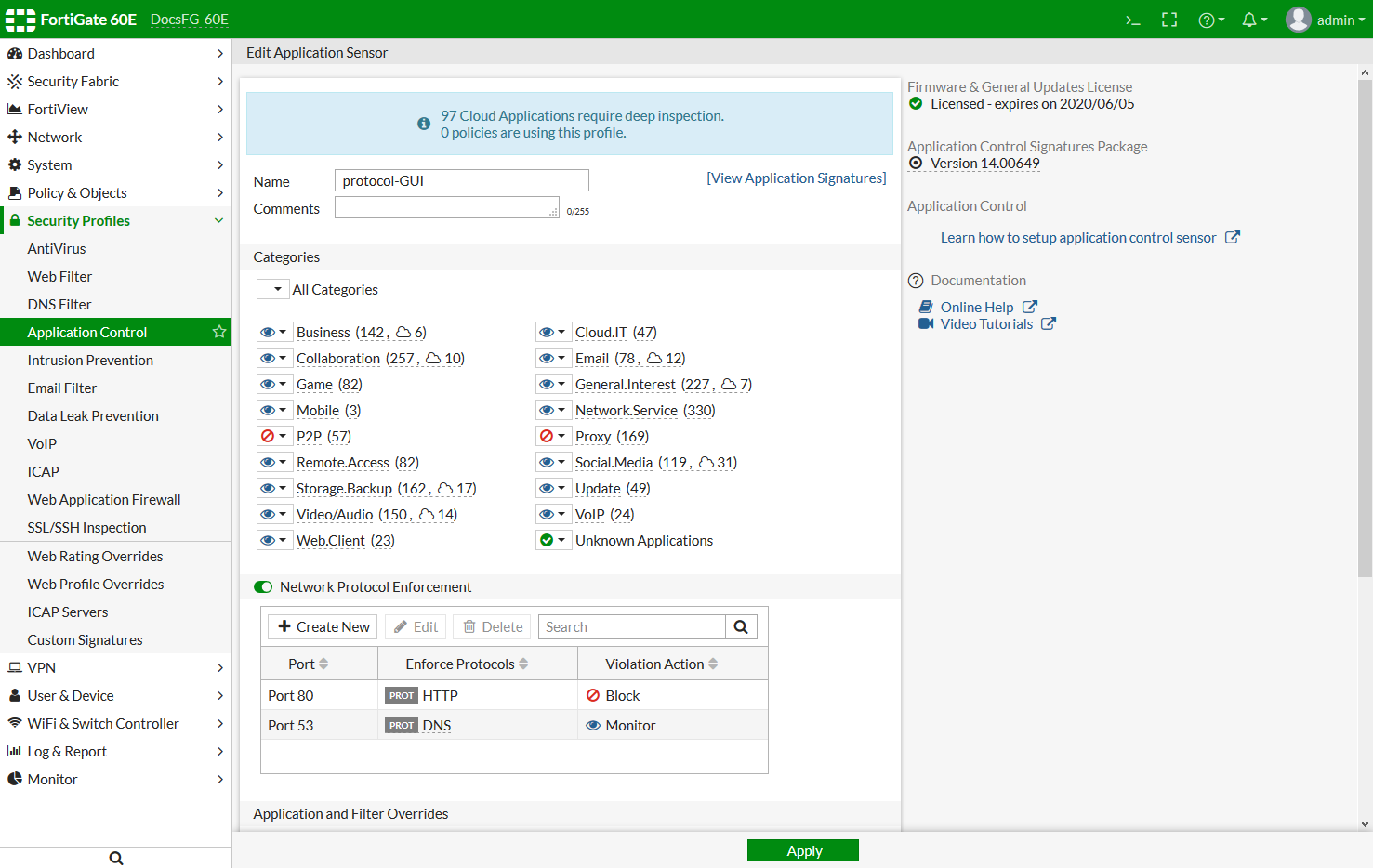The height and width of the screenshot is (868, 1373).
Task: Open external link icon beside Online Help
Action: pyautogui.click(x=1030, y=307)
